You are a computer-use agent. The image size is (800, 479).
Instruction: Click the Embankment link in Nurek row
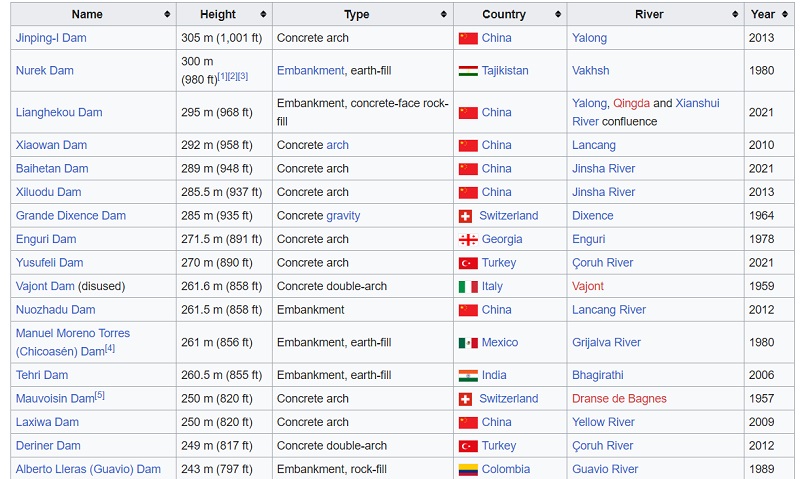click(x=310, y=71)
